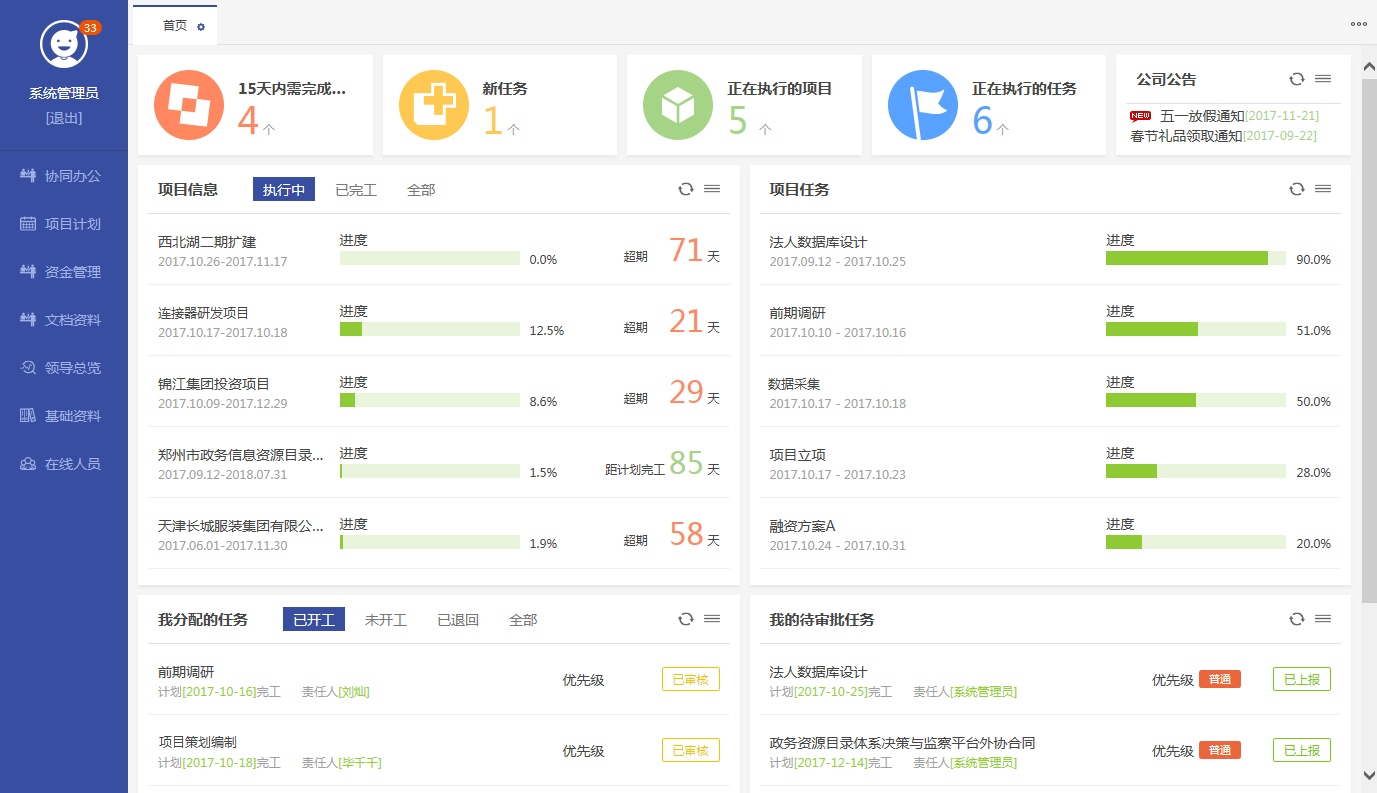Image resolution: width=1377 pixels, height=793 pixels.
Task: Open the three-dots menu at top right
Action: pos(1358,24)
